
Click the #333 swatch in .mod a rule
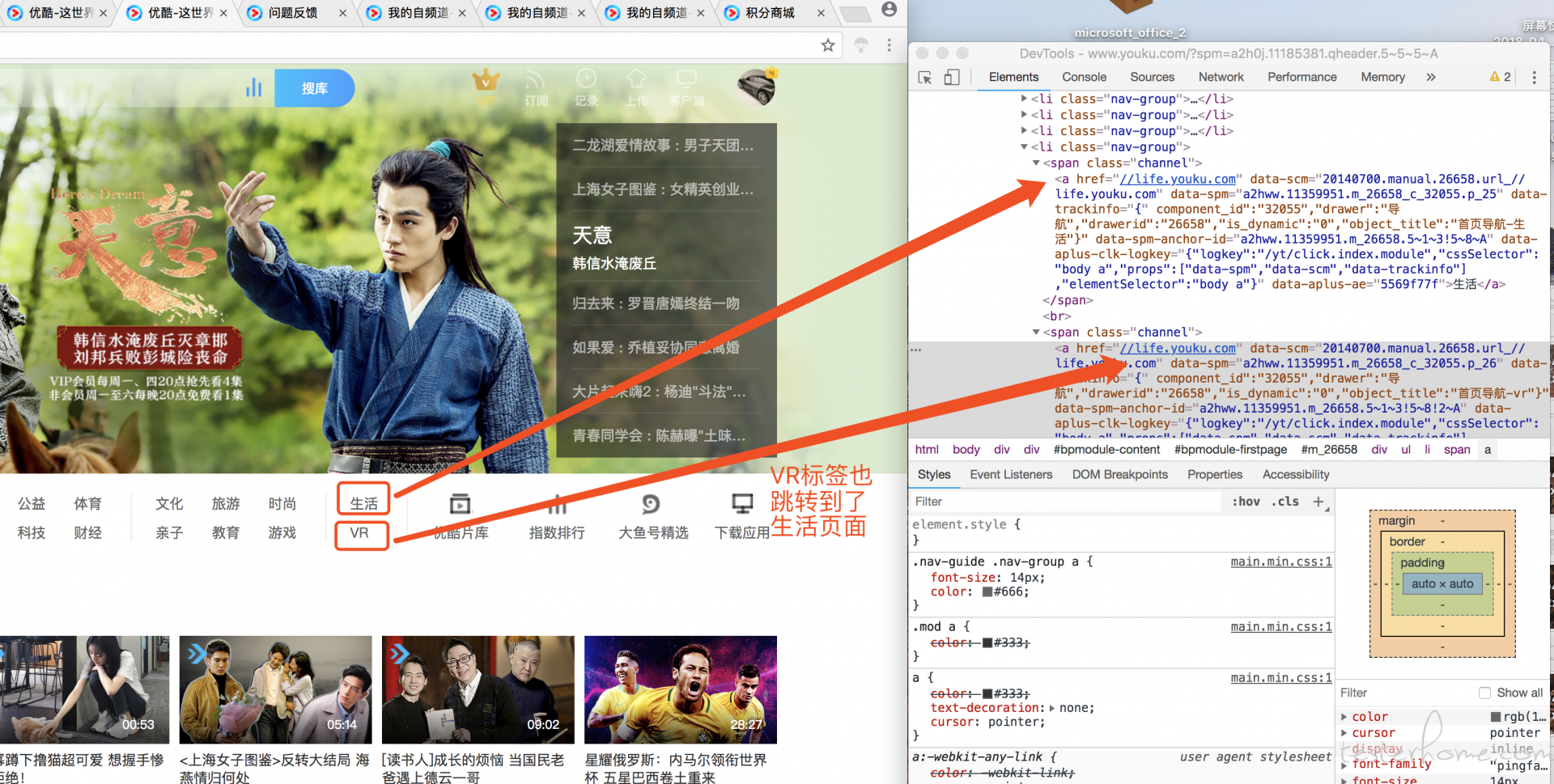987,643
